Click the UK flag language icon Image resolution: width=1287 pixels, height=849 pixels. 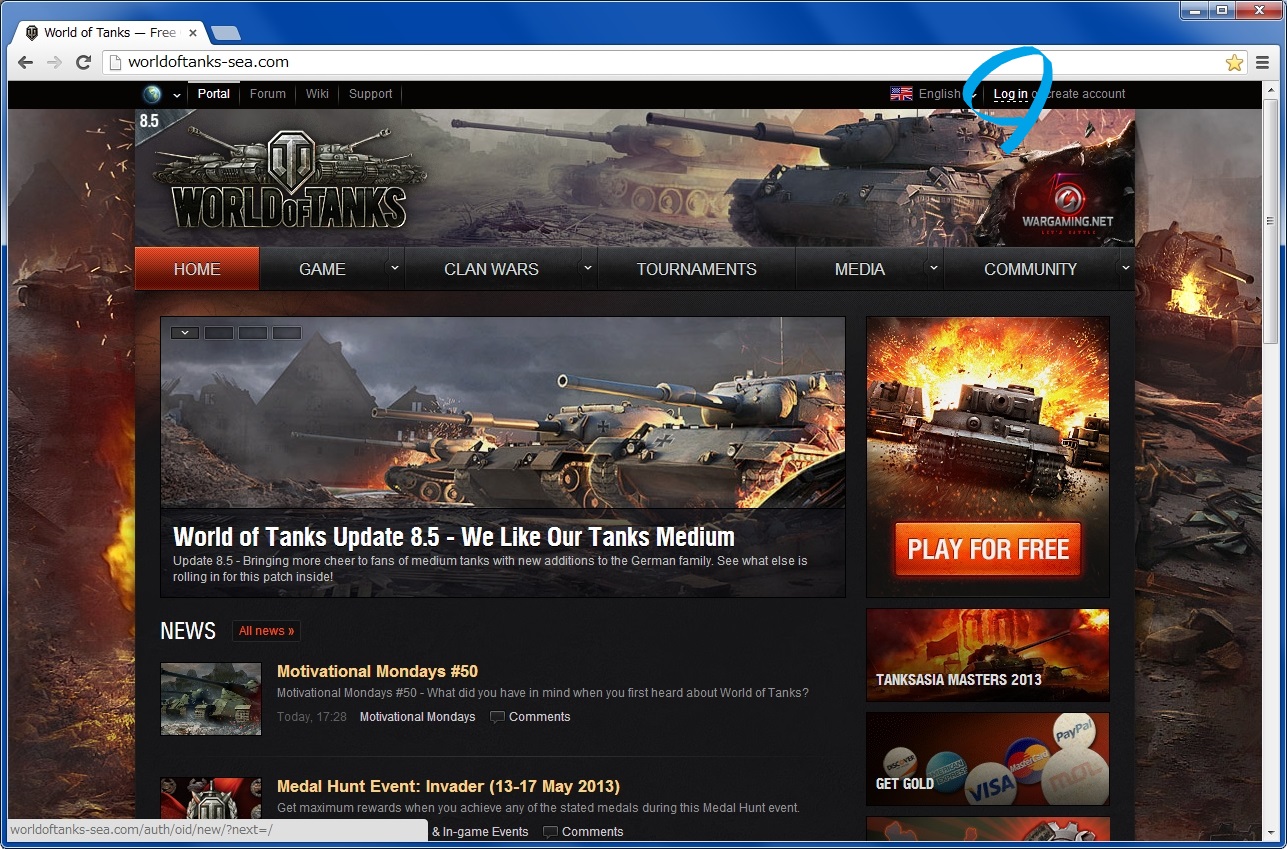(901, 94)
